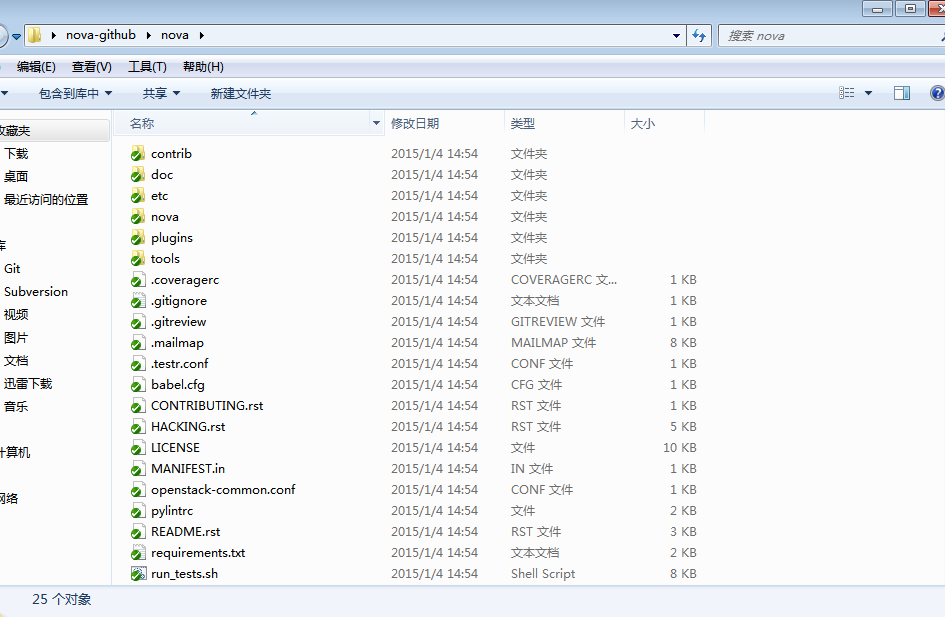
Task: Expand the arrow after nova-github in breadcrumb
Action: [x=148, y=35]
